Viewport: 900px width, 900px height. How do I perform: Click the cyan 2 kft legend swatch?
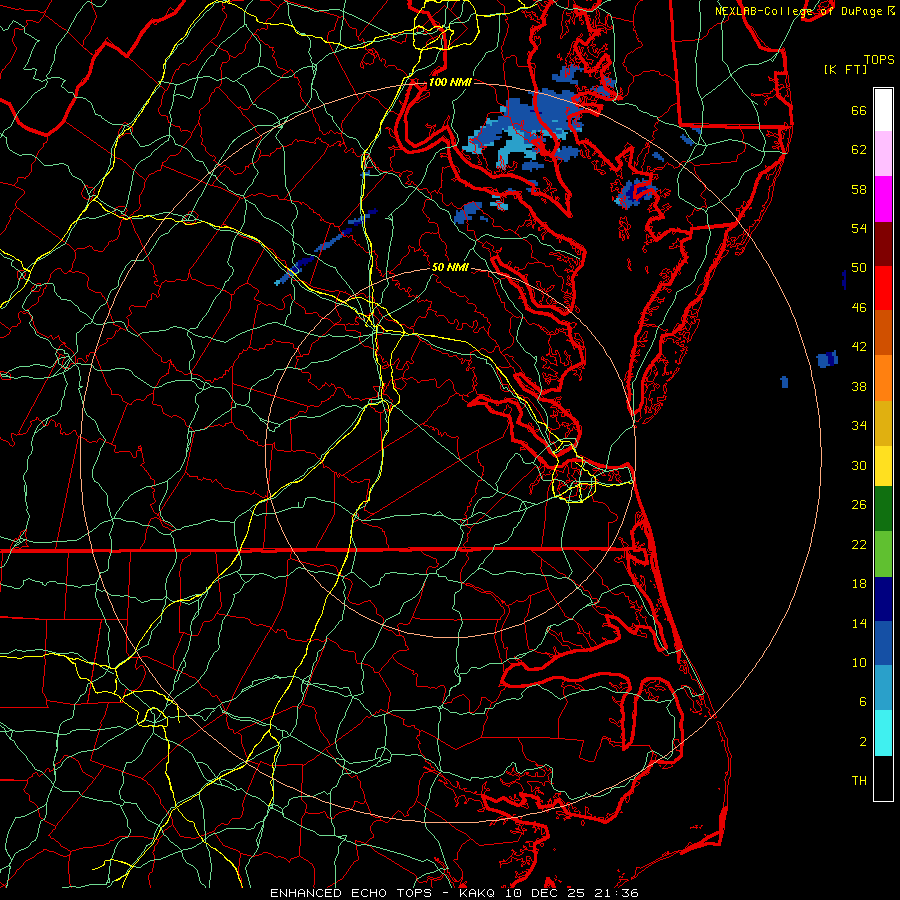click(883, 733)
